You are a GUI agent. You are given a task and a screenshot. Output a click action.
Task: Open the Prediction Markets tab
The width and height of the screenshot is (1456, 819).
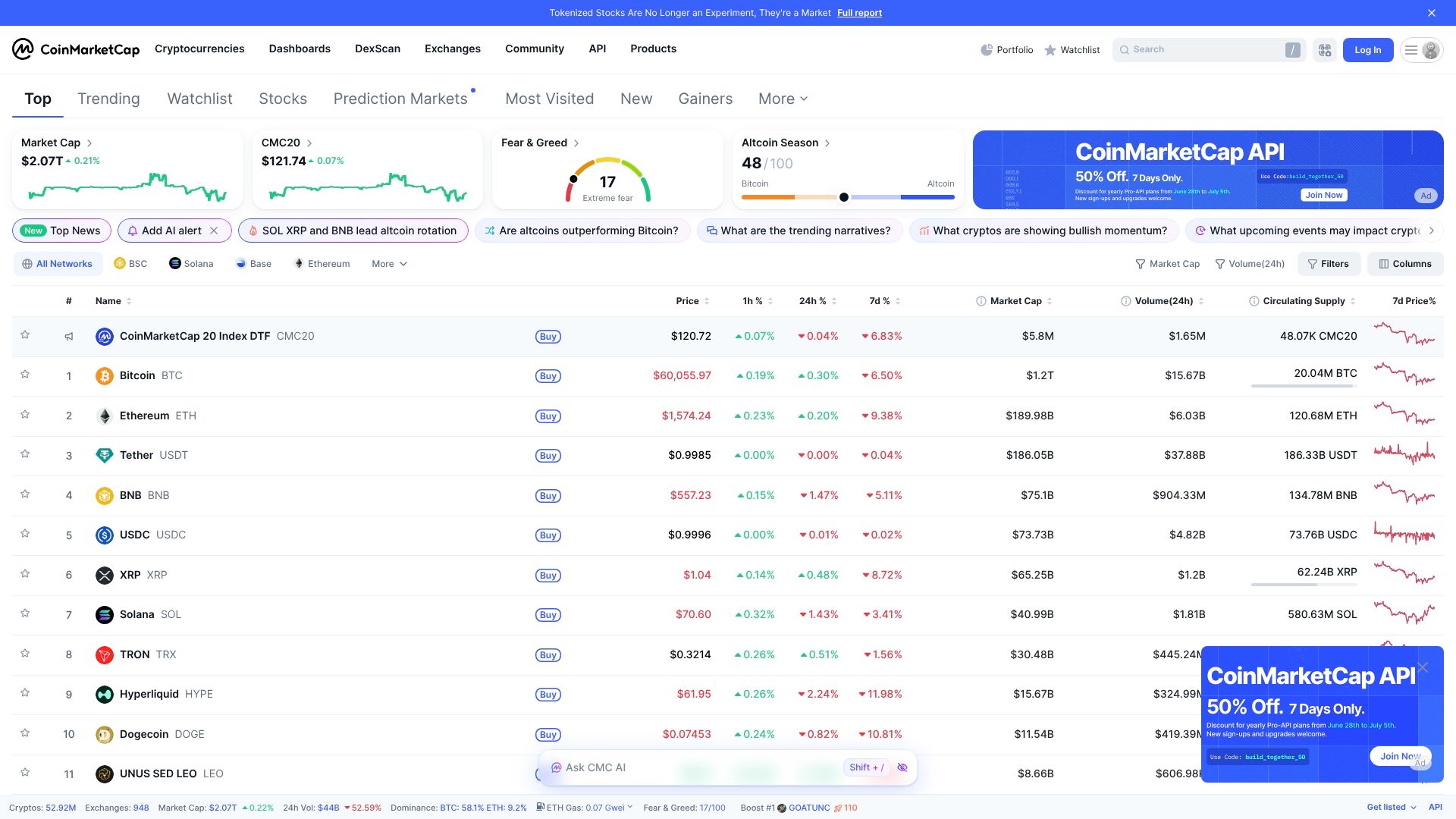[400, 99]
